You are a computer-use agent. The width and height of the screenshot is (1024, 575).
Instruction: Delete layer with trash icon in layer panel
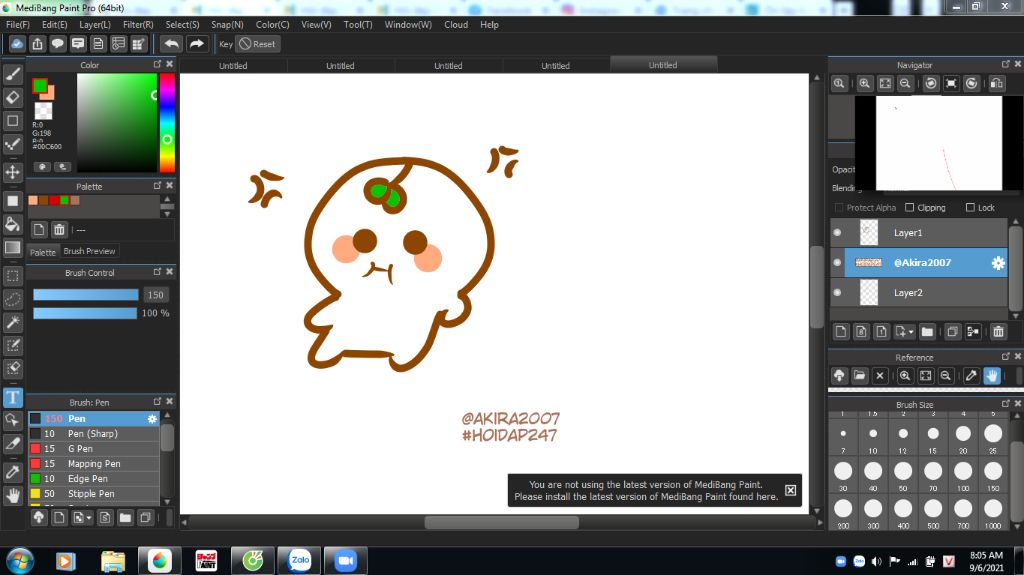(998, 332)
